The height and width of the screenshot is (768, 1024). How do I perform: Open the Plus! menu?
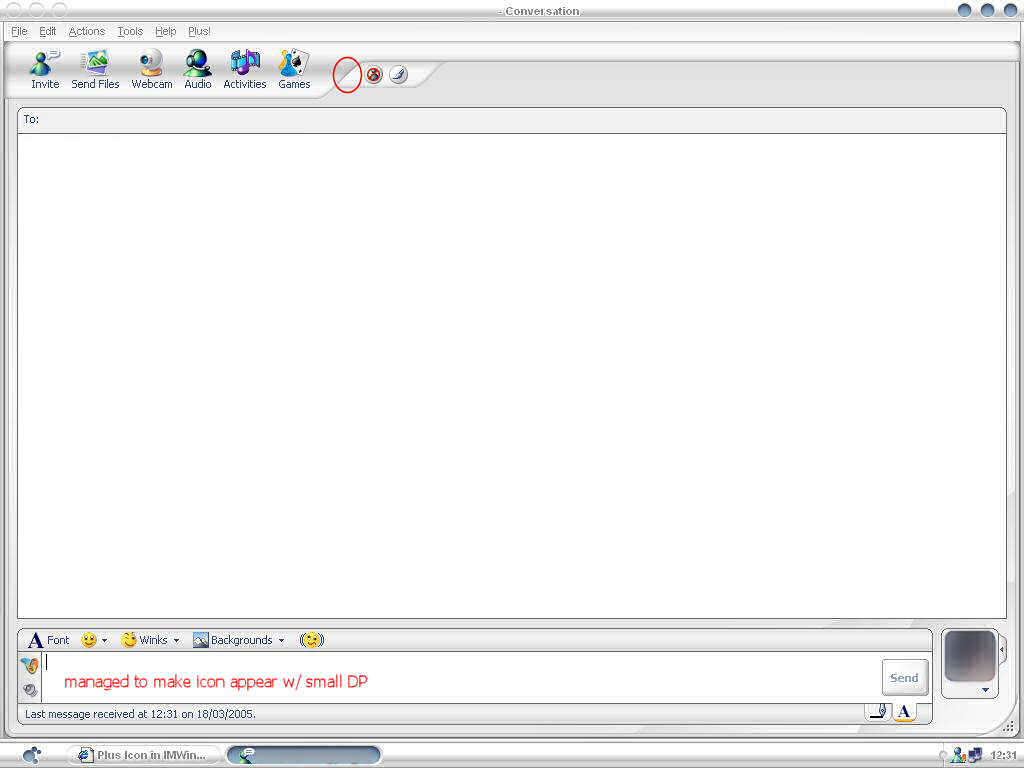click(x=199, y=32)
